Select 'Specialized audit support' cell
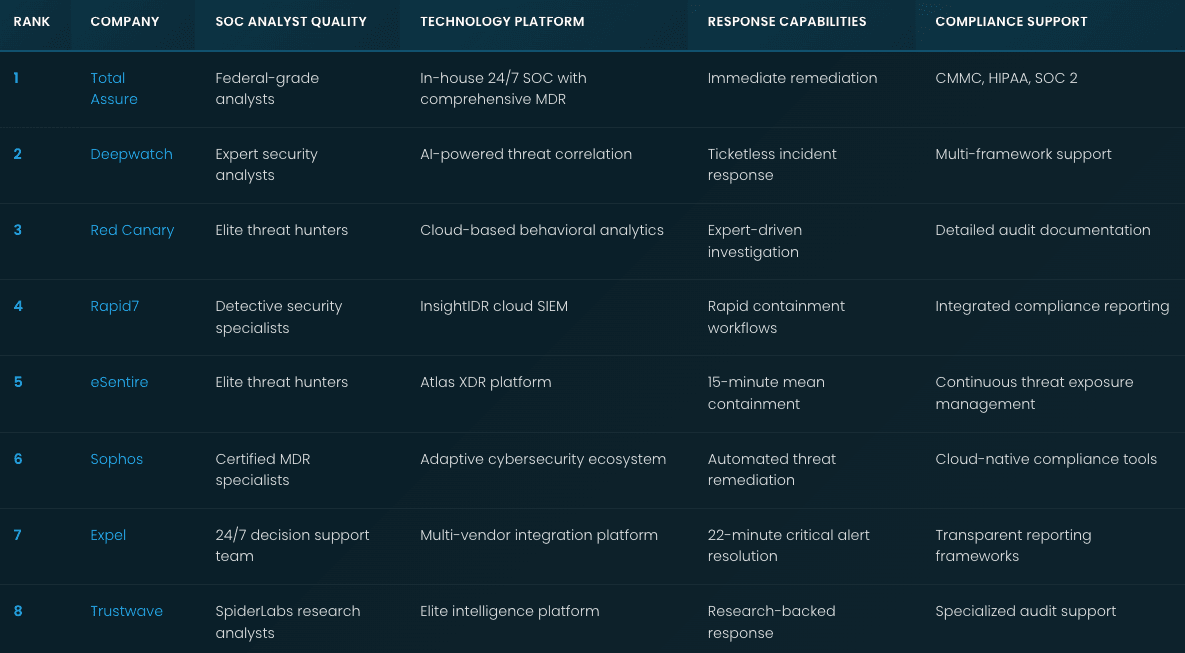The width and height of the screenshot is (1185, 653). pyautogui.click(x=1026, y=611)
